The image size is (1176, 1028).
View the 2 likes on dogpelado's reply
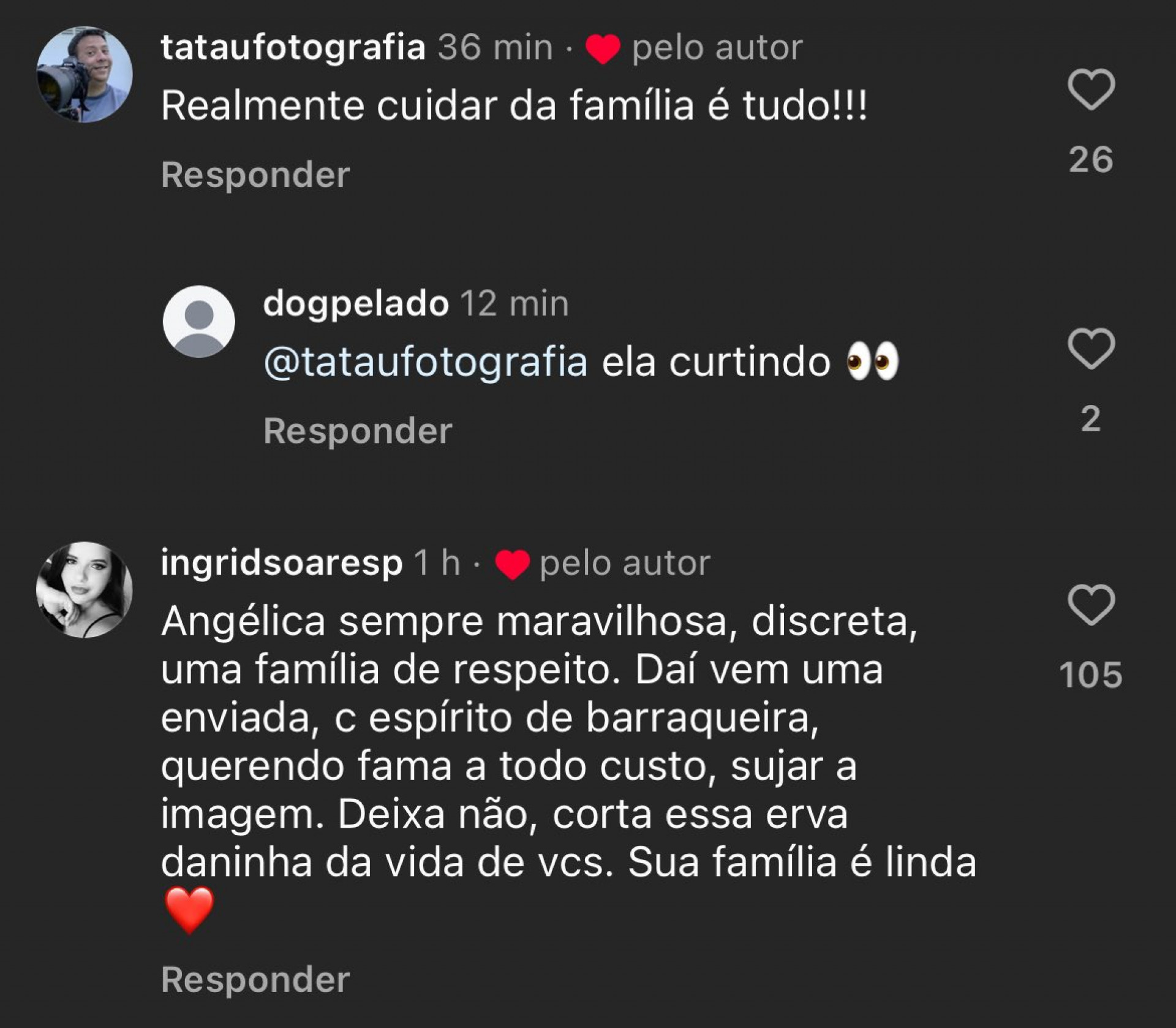(1091, 420)
